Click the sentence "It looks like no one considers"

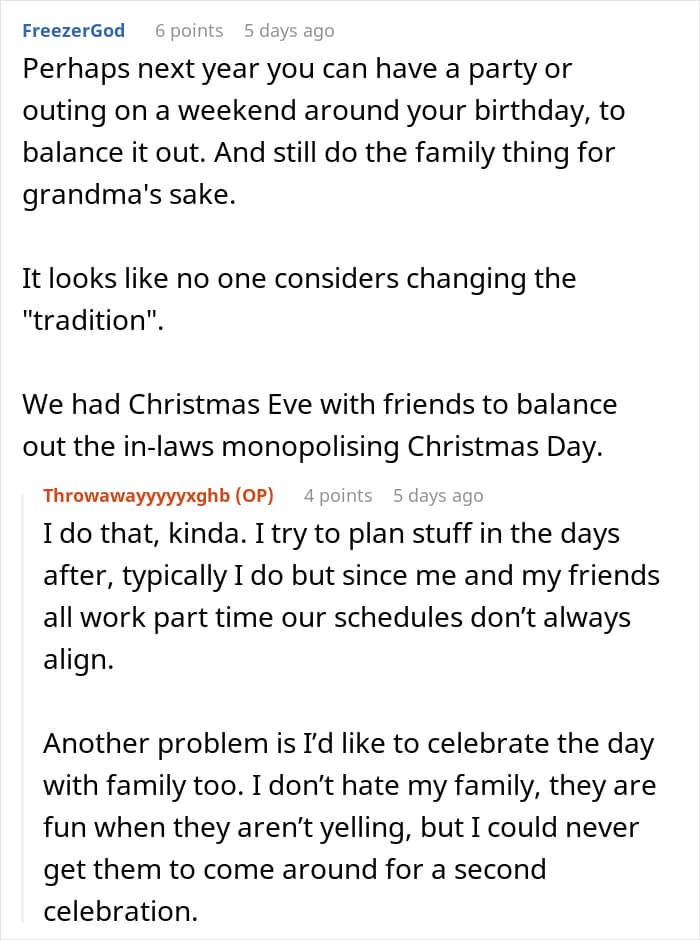tap(298, 277)
